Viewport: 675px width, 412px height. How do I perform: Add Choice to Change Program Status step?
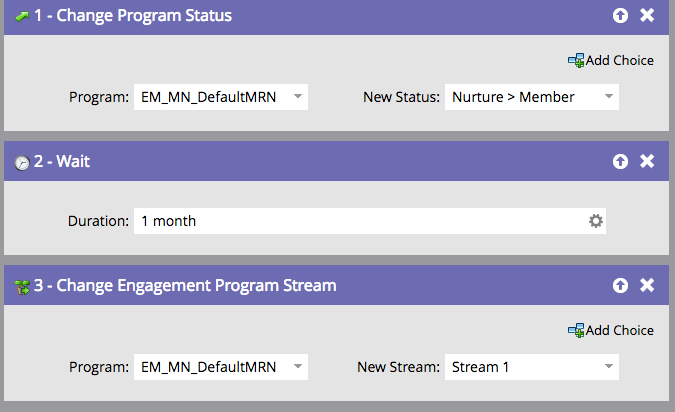(x=610, y=61)
